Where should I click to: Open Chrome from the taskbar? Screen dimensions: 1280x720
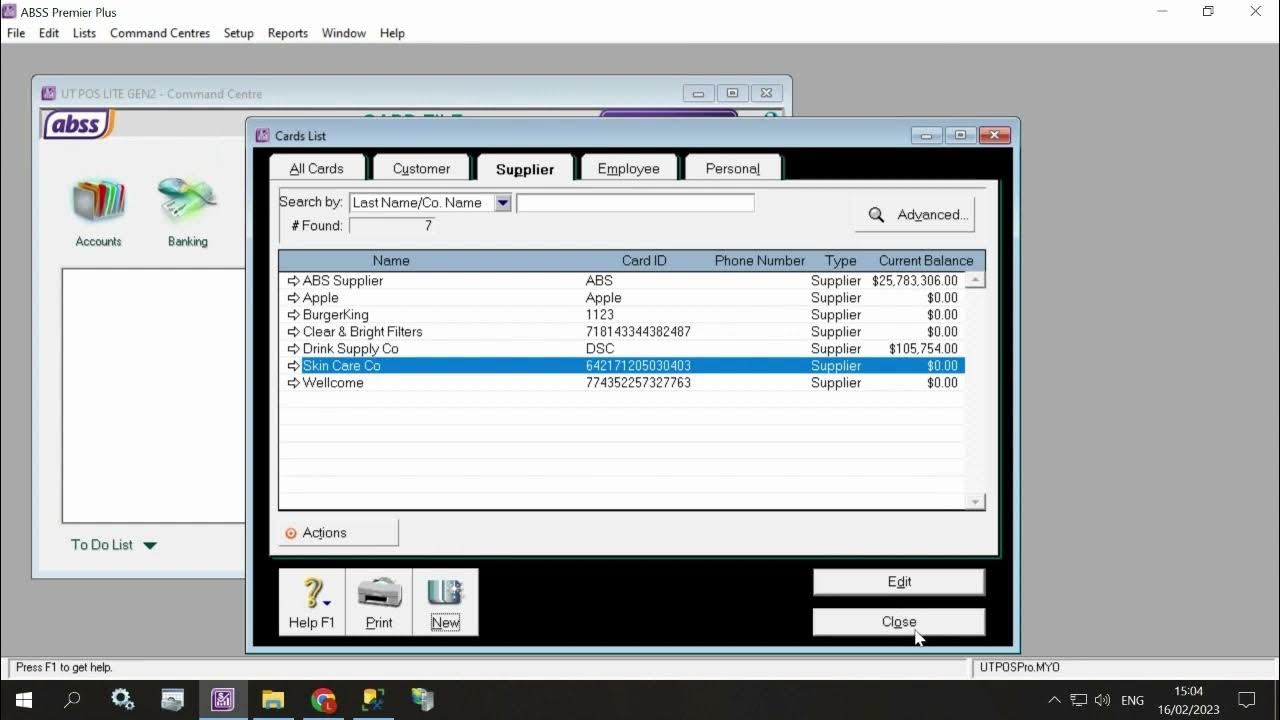click(x=323, y=700)
